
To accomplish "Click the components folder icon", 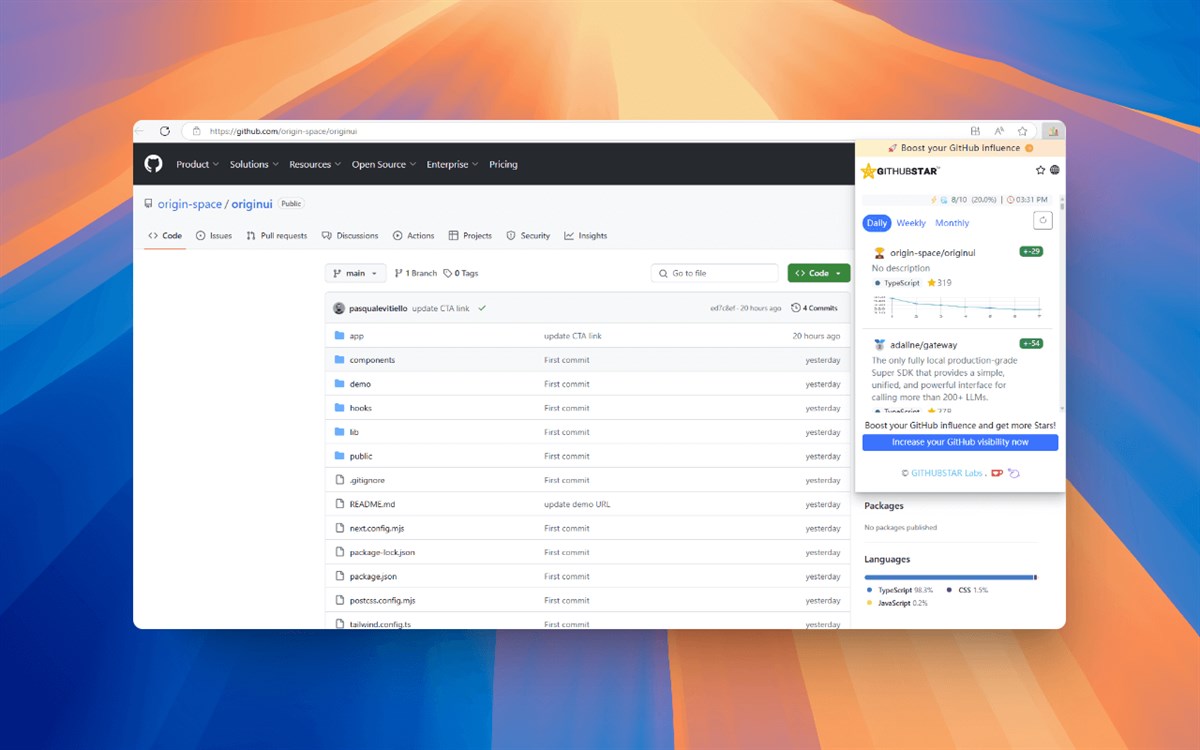I will (x=340, y=360).
